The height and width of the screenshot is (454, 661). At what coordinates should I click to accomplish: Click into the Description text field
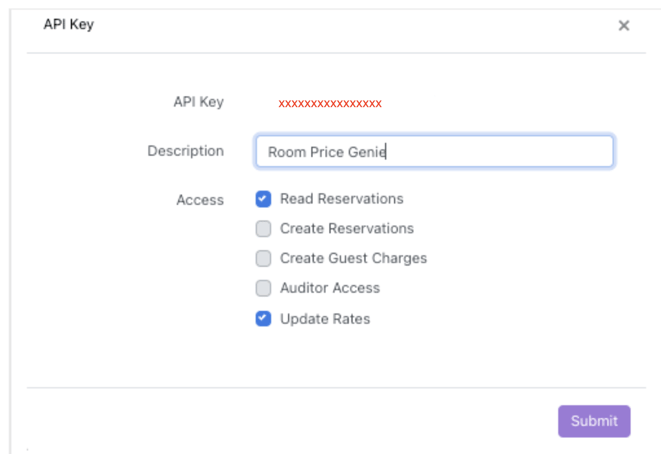tap(434, 152)
